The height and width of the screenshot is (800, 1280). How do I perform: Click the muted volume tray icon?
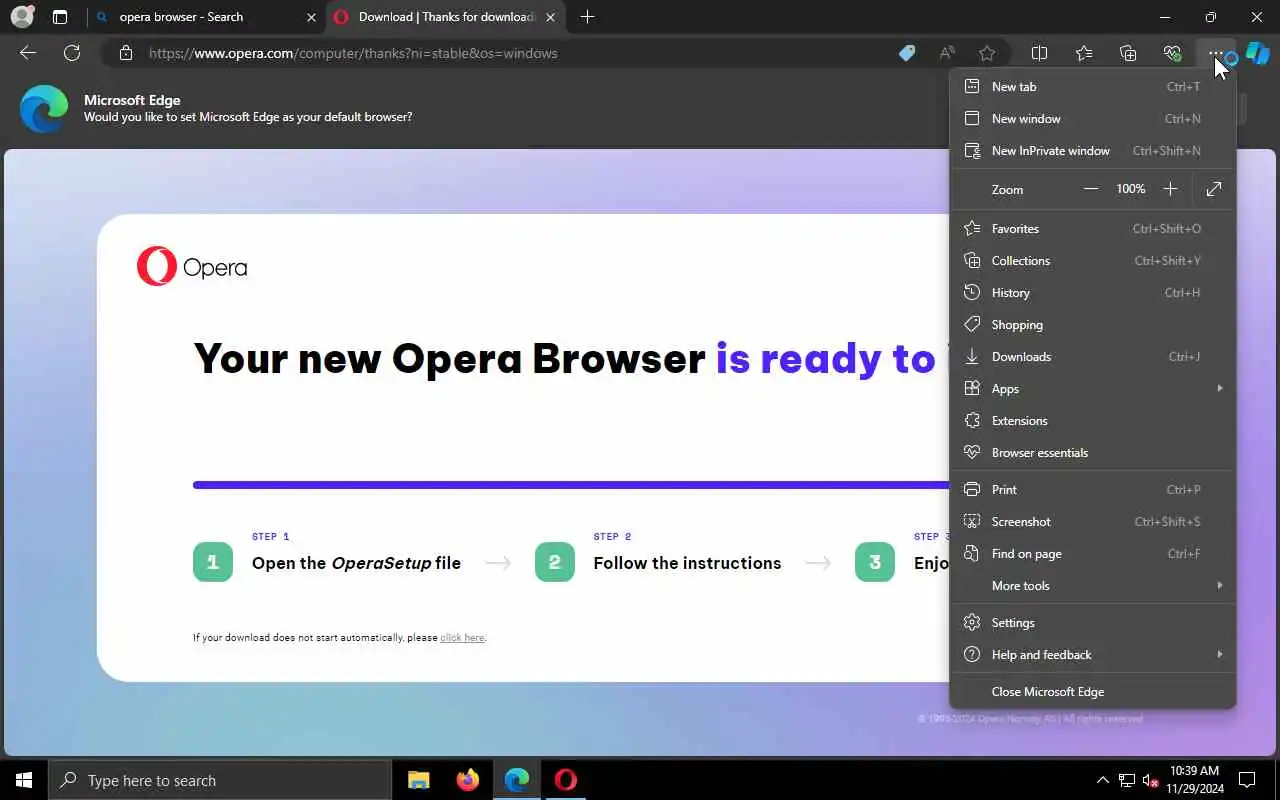[x=1150, y=780]
